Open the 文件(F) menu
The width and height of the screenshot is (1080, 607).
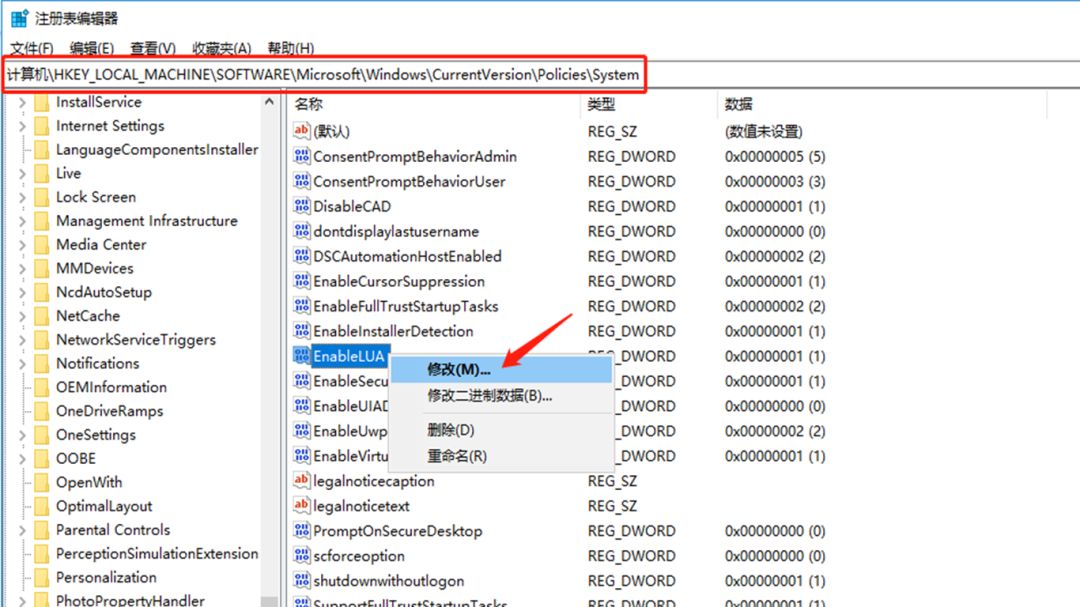[x=32, y=48]
